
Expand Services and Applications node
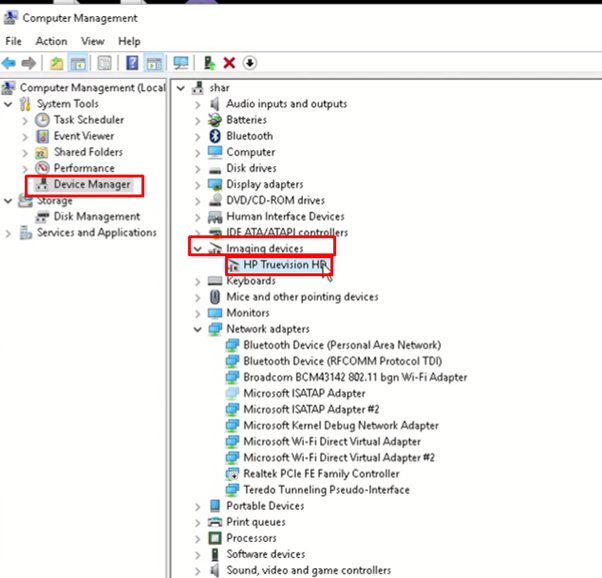click(8, 233)
